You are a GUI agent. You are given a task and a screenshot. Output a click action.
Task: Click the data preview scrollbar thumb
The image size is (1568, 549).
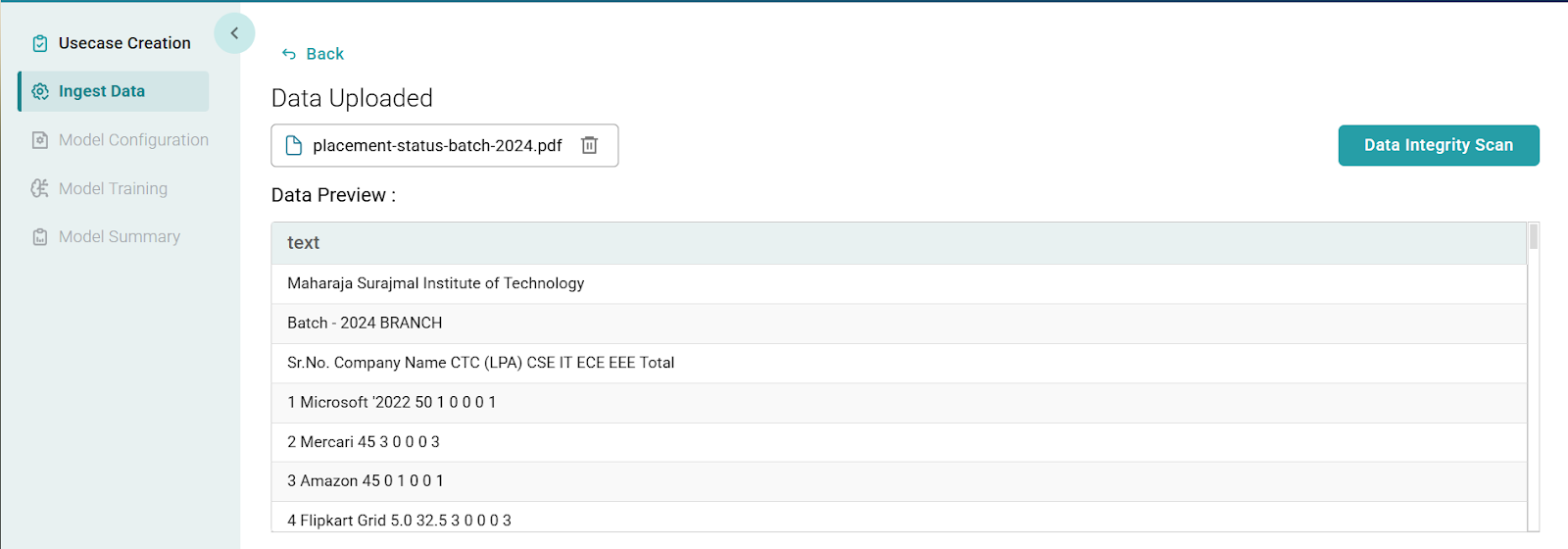click(1534, 236)
